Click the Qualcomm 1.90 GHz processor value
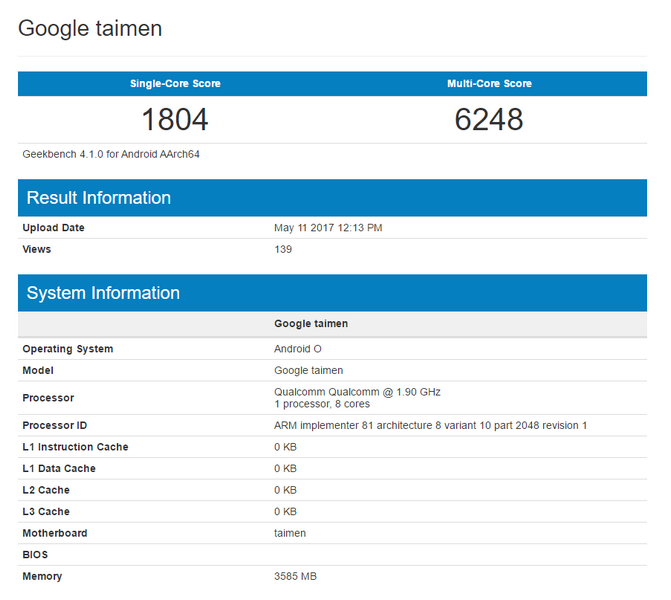Viewport: 671px width, 600px height. point(357,391)
